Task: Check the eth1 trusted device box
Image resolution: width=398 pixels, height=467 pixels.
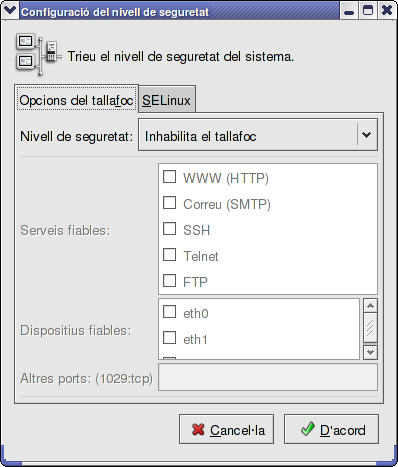Action: point(169,338)
